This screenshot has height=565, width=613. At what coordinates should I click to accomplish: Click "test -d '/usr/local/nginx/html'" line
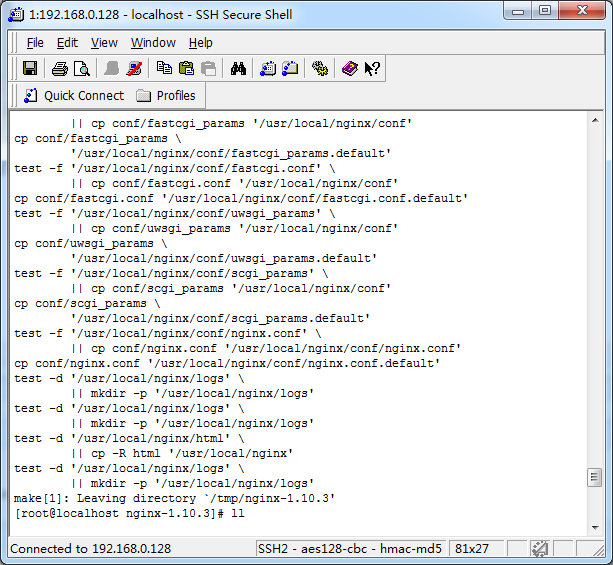tap(129, 438)
